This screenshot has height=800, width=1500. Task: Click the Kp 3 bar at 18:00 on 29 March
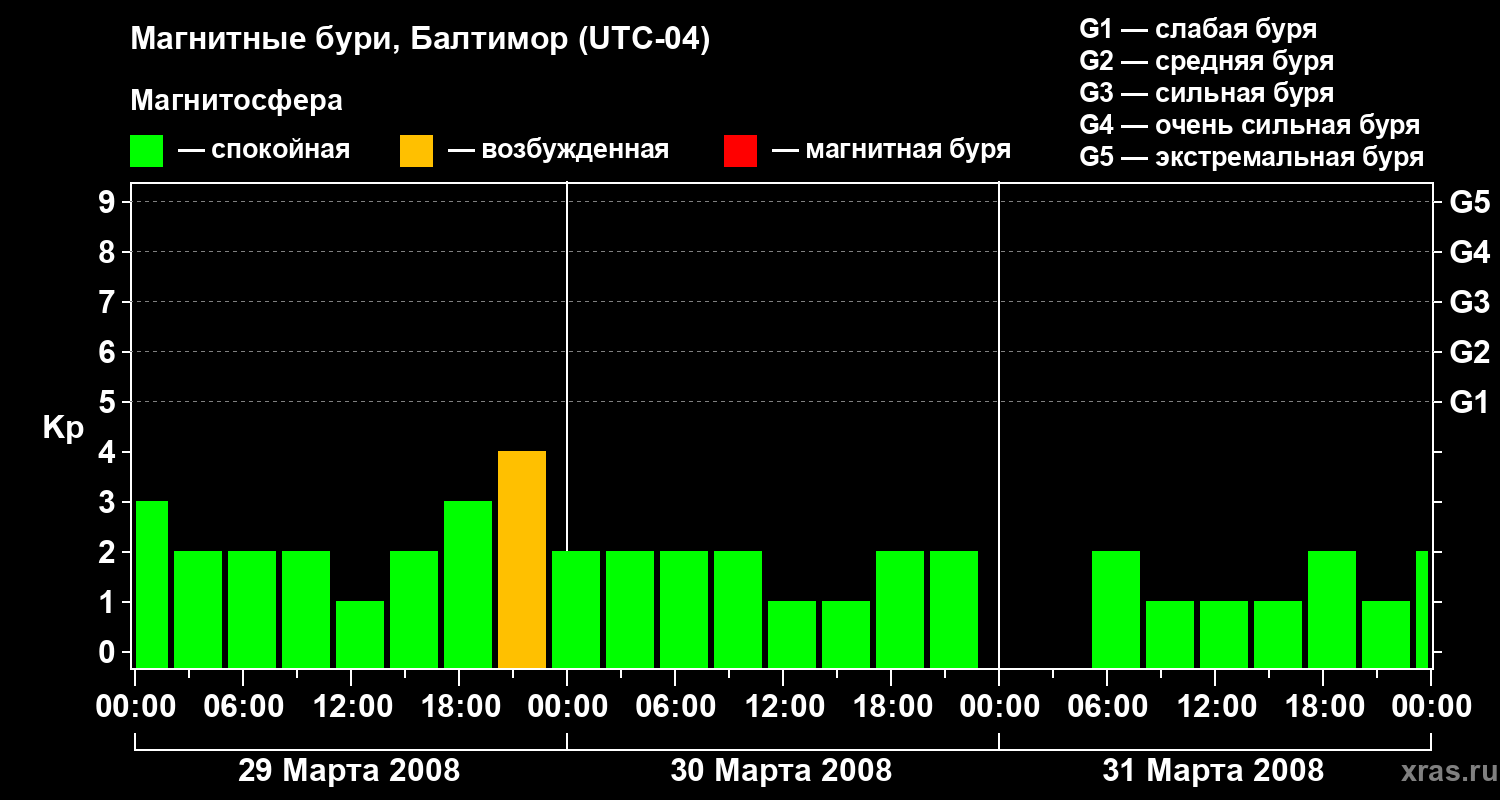(468, 584)
